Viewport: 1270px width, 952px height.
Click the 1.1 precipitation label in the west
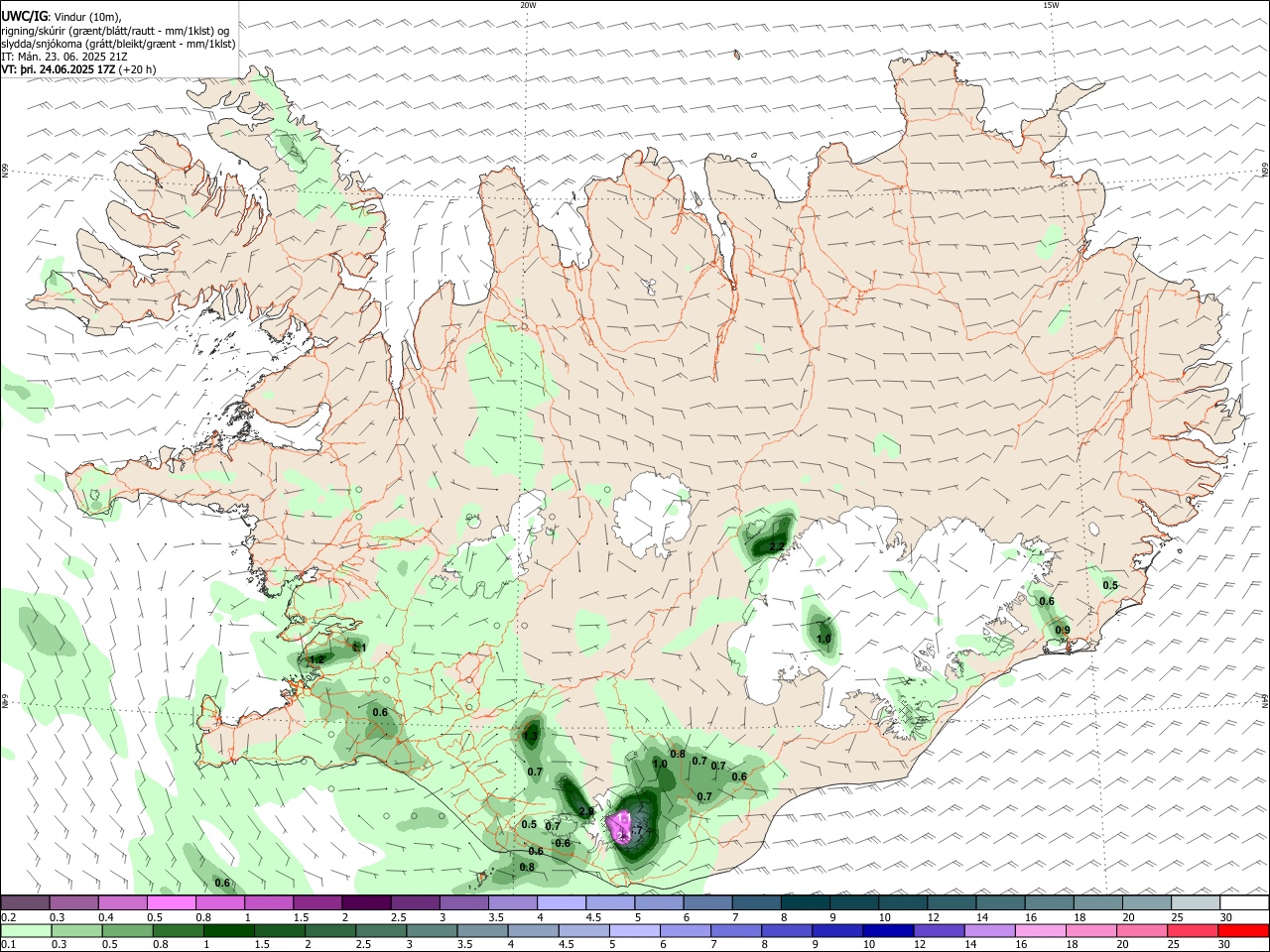coord(359,648)
